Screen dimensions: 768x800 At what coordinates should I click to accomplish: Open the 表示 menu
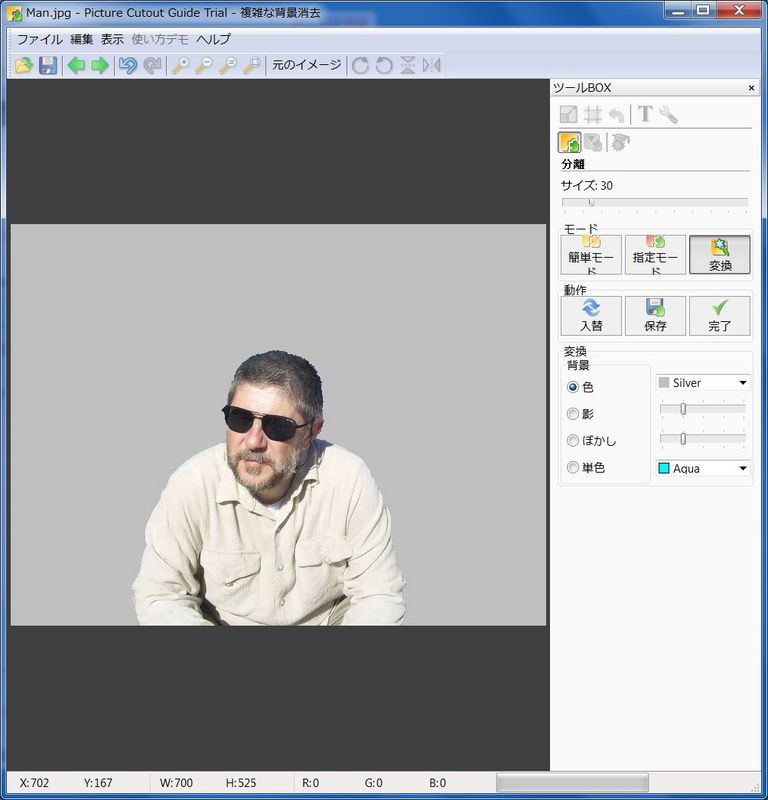pos(112,39)
